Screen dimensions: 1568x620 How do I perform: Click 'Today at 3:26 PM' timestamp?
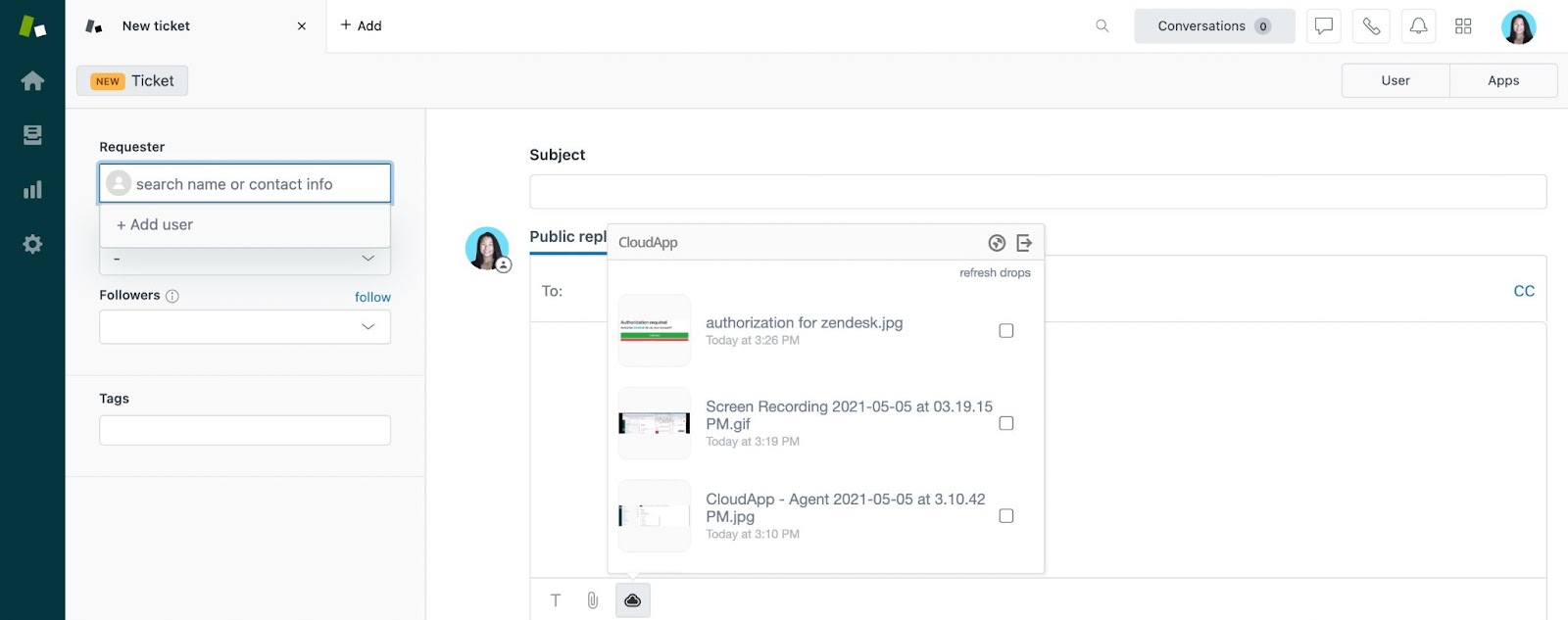[x=753, y=341]
